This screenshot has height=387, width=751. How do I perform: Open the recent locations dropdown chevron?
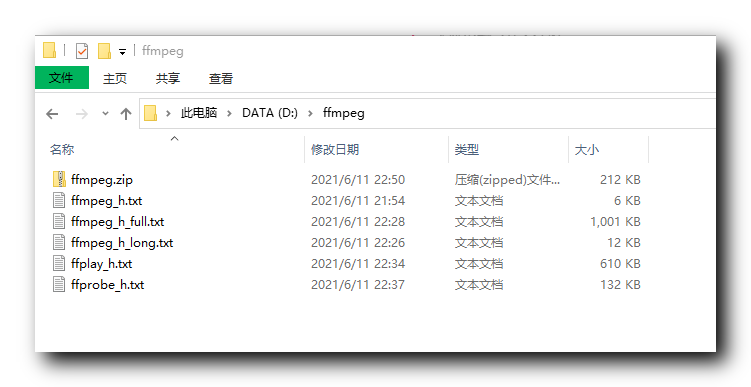[105, 114]
